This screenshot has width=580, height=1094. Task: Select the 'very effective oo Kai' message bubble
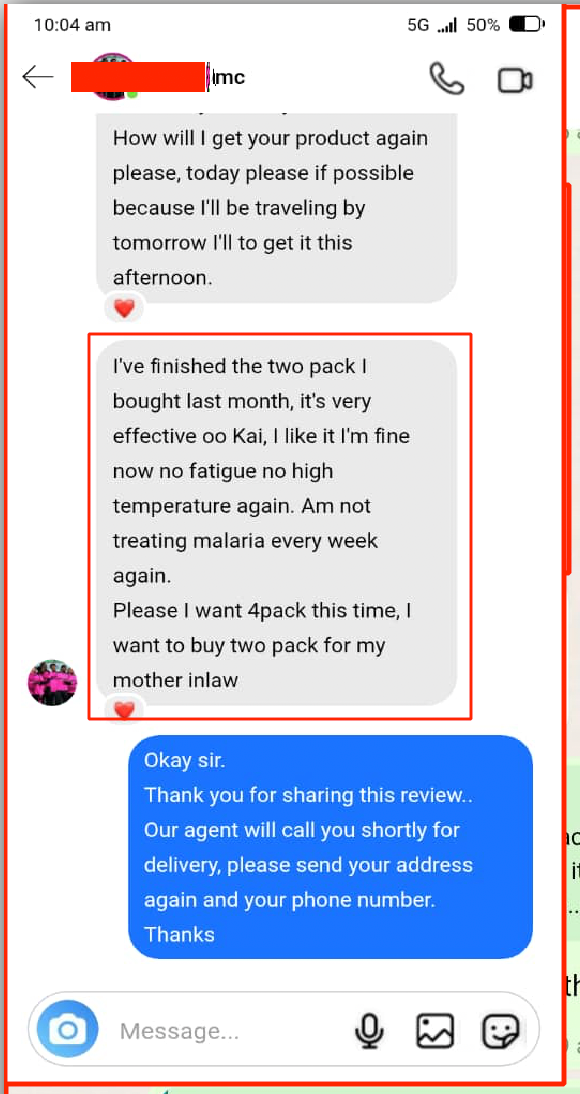[276, 523]
